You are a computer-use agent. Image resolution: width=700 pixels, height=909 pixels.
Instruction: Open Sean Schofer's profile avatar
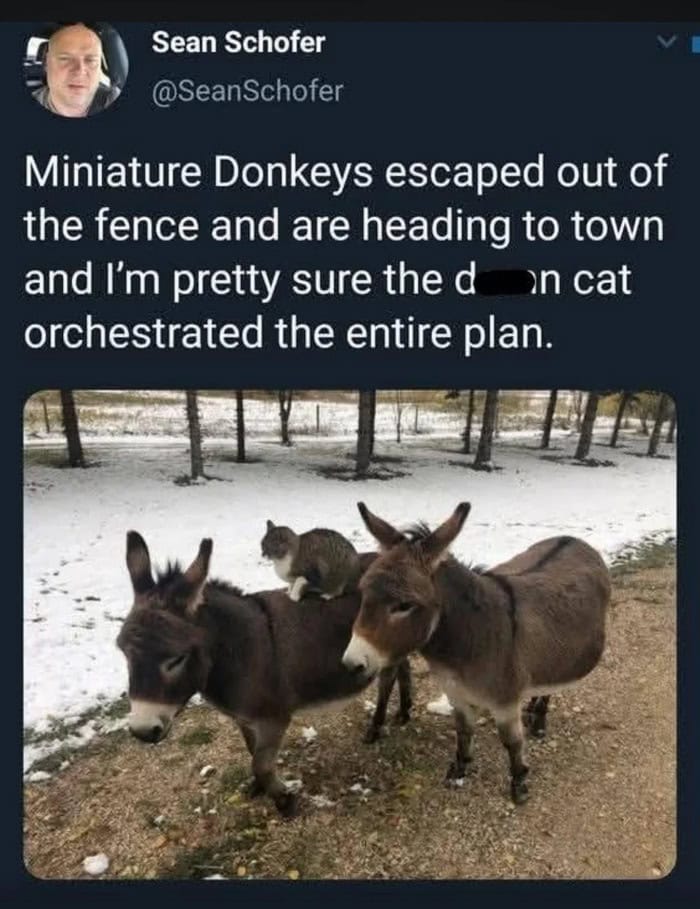point(76,70)
